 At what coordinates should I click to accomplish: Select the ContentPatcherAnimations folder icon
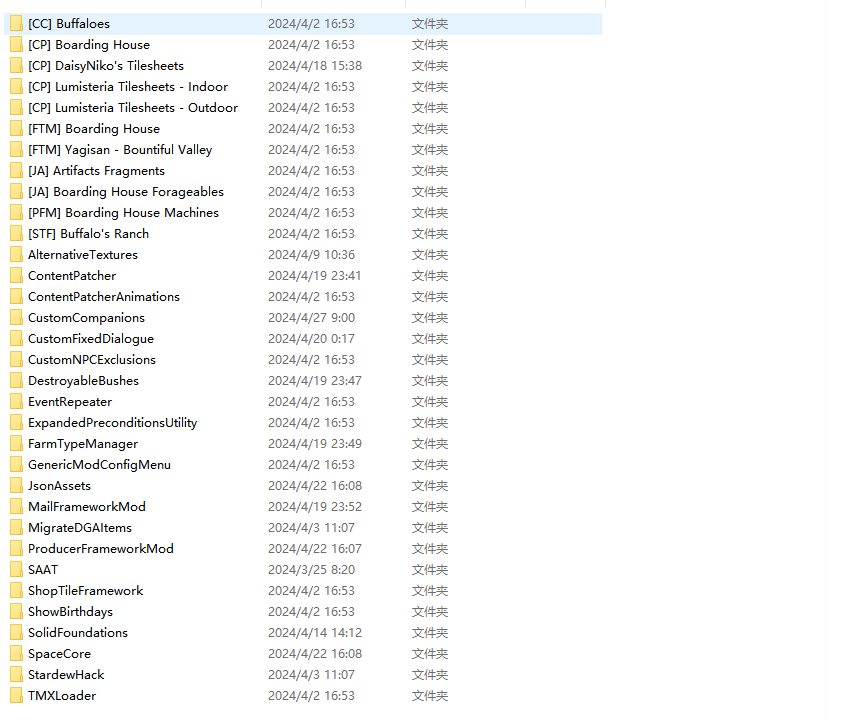pyautogui.click(x=17, y=297)
